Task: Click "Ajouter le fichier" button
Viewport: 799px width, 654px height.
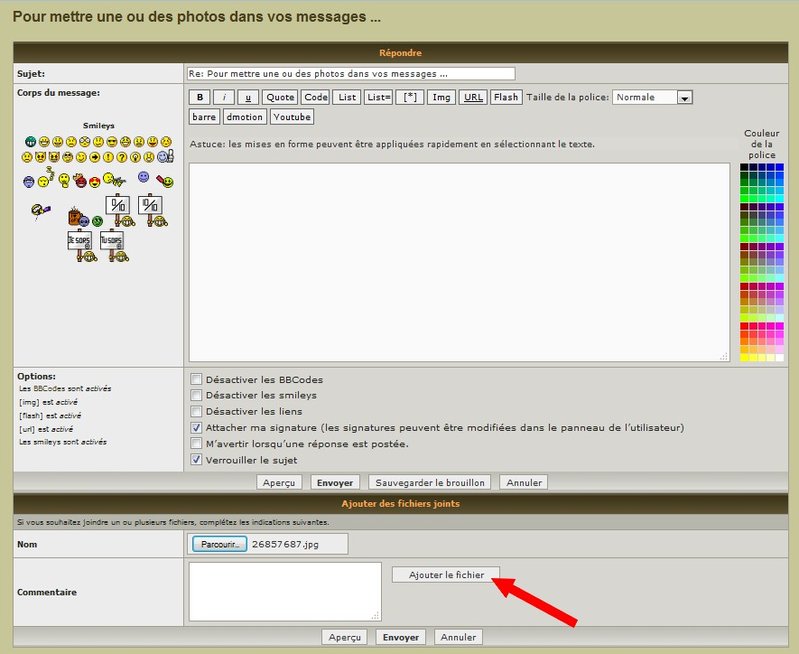Action: pyautogui.click(x=445, y=575)
